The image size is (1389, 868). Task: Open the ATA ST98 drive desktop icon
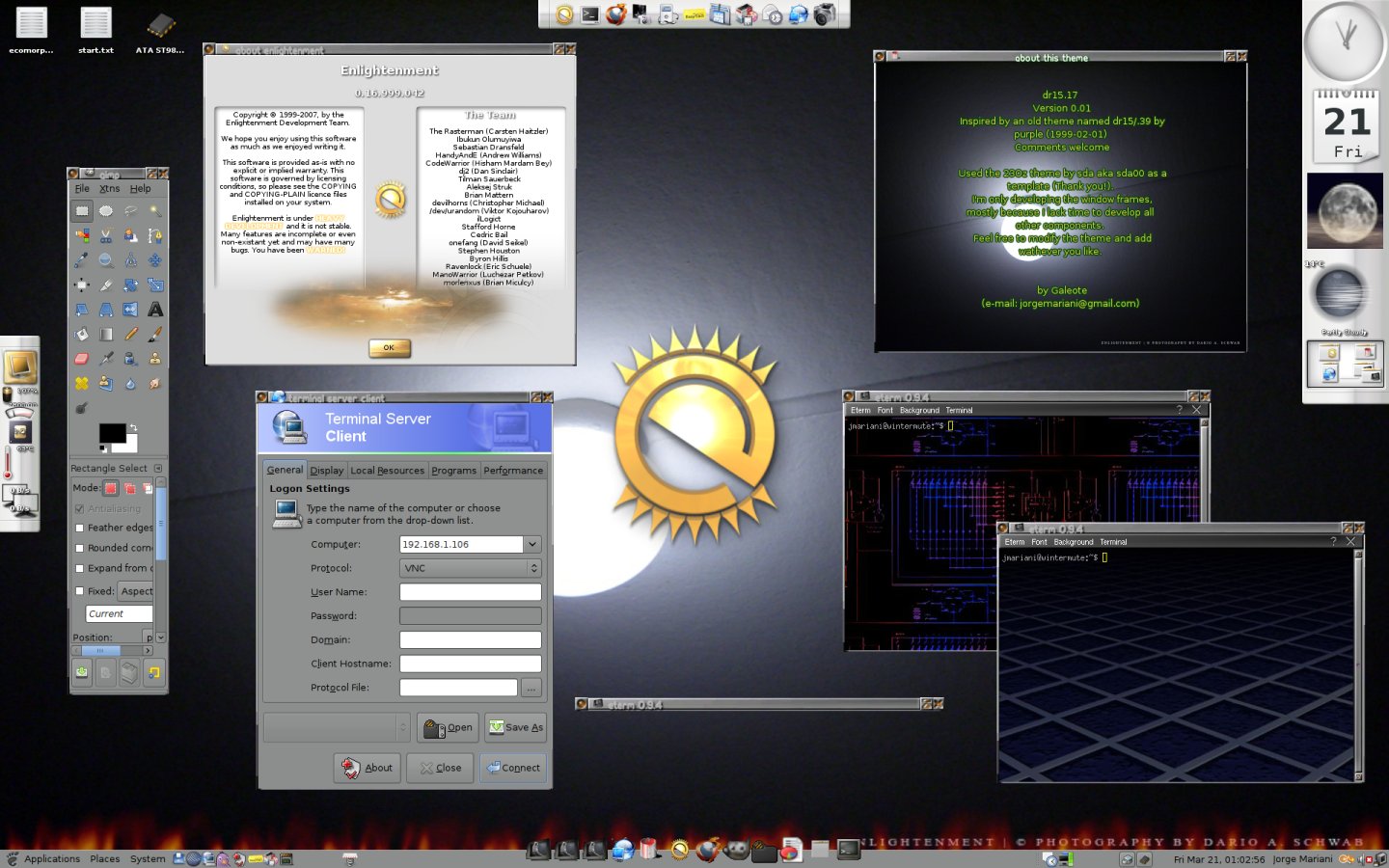(x=160, y=31)
